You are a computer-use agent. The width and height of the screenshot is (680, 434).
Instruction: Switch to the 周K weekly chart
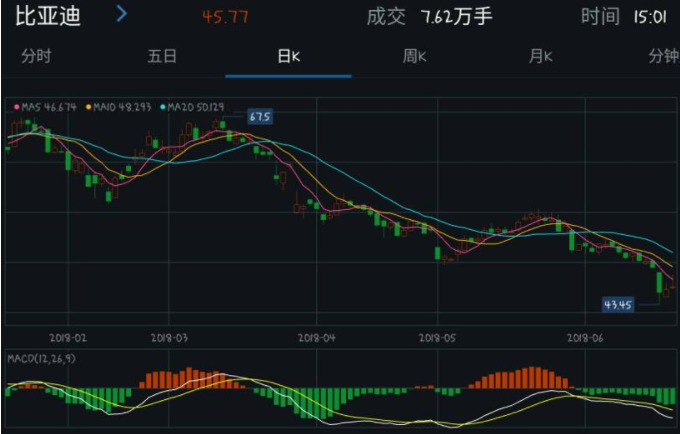click(x=414, y=56)
